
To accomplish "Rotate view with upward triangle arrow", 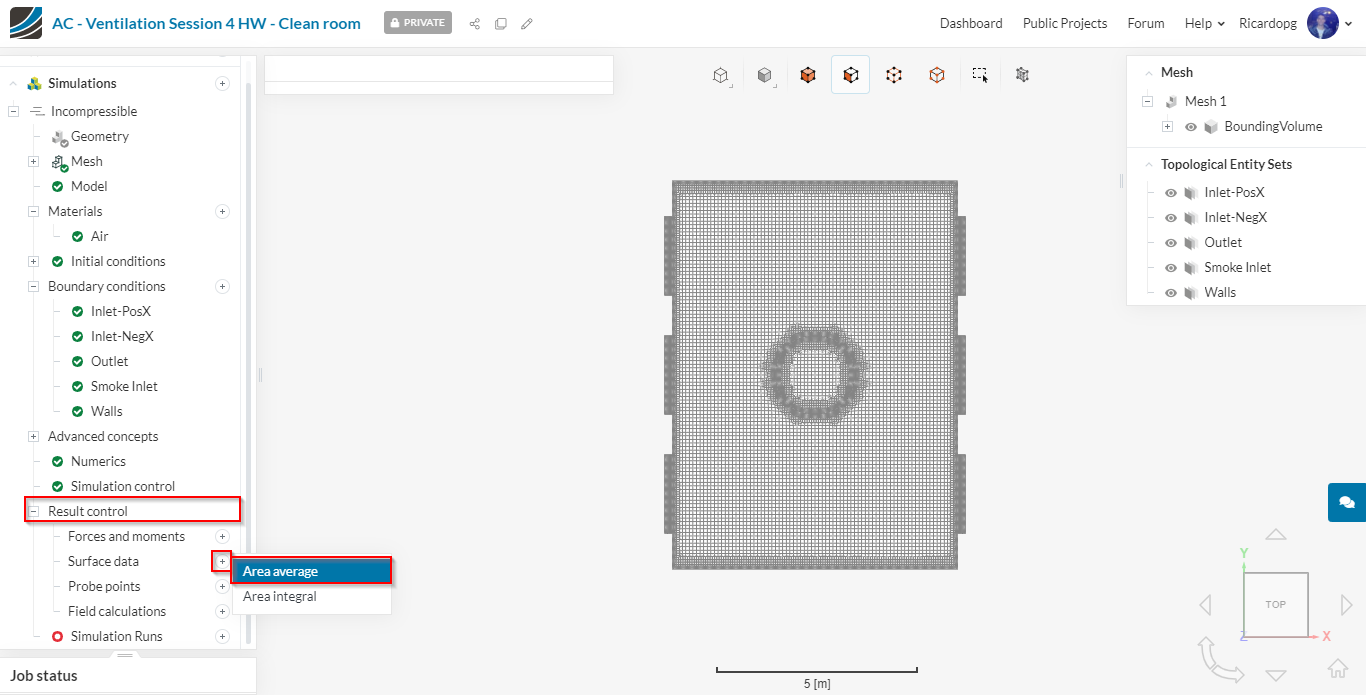I will (x=1276, y=534).
